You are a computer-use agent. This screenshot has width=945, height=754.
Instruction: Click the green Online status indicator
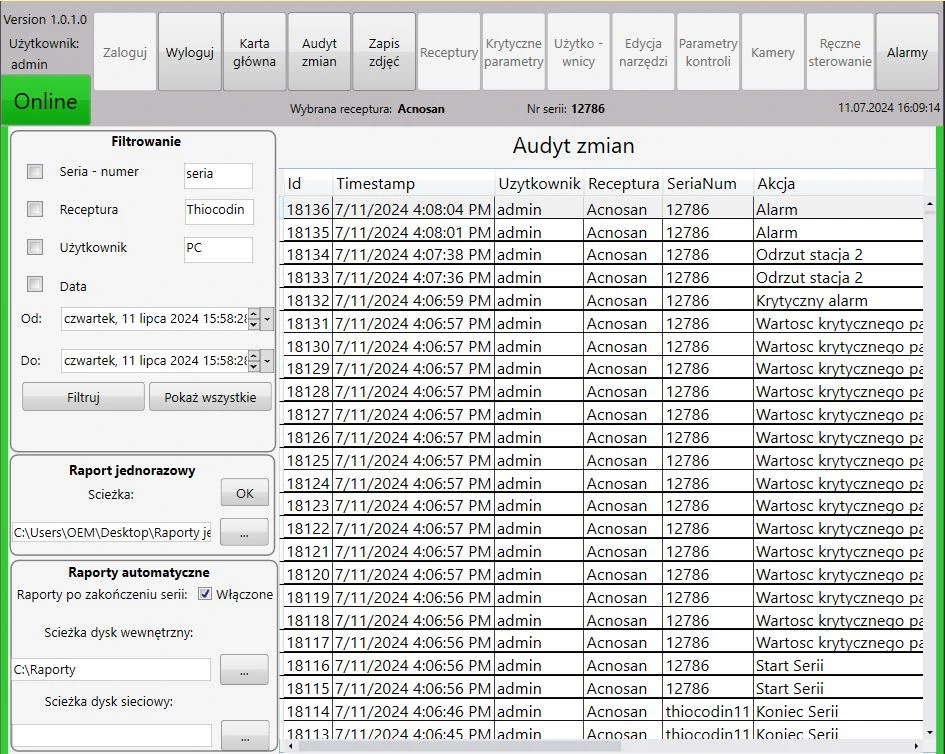[x=46, y=101]
